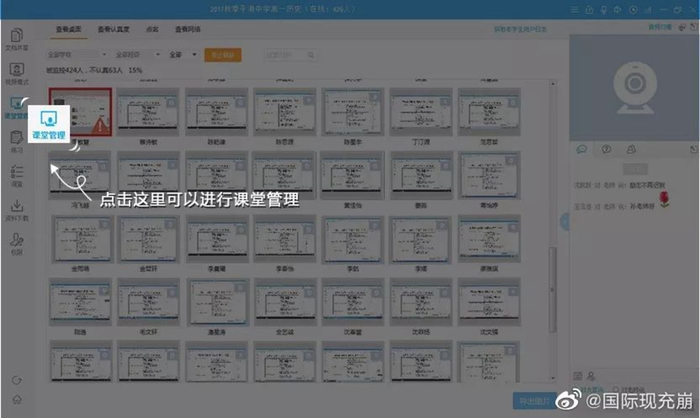Click the person icon below chat area
700x418 pixels.
(591, 376)
